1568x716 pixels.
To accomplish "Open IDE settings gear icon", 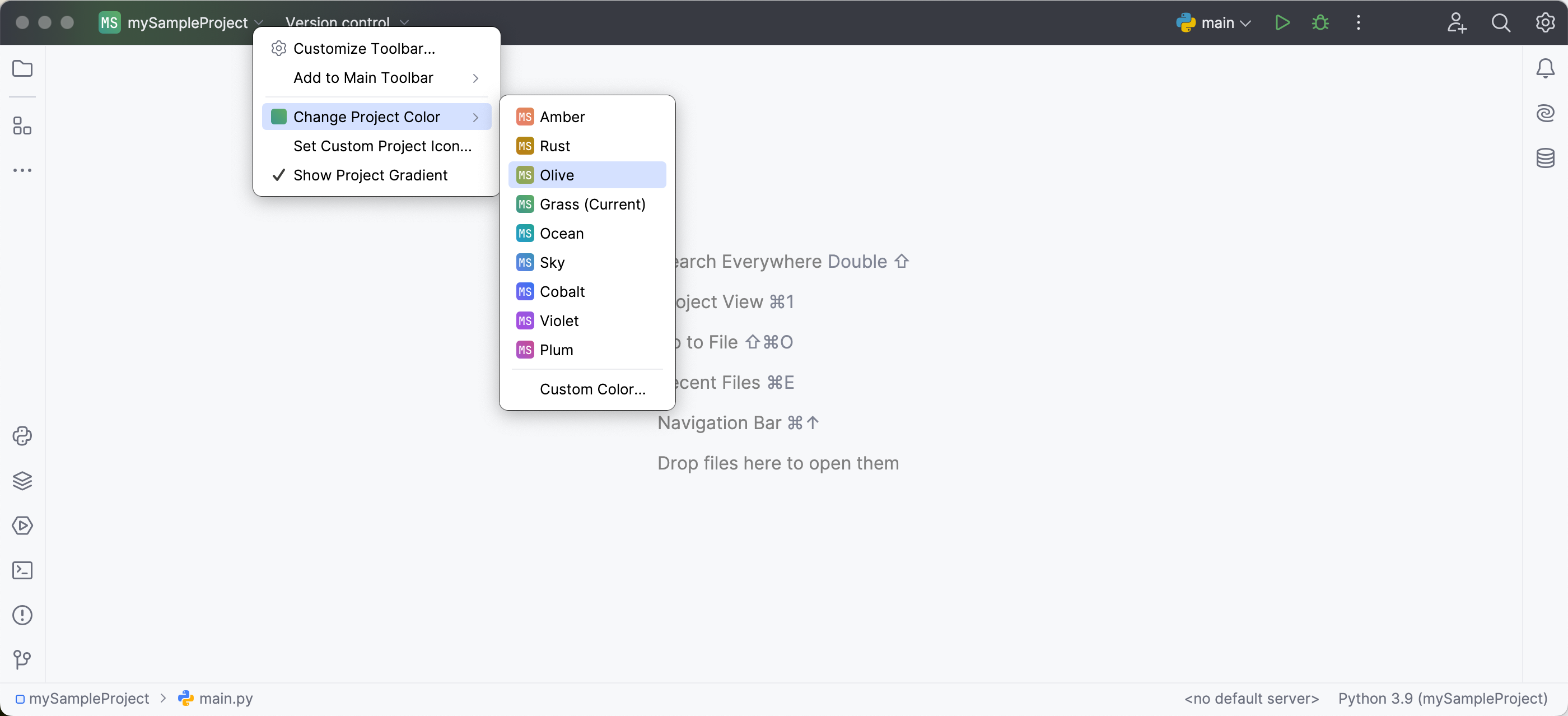I will coord(1545,22).
